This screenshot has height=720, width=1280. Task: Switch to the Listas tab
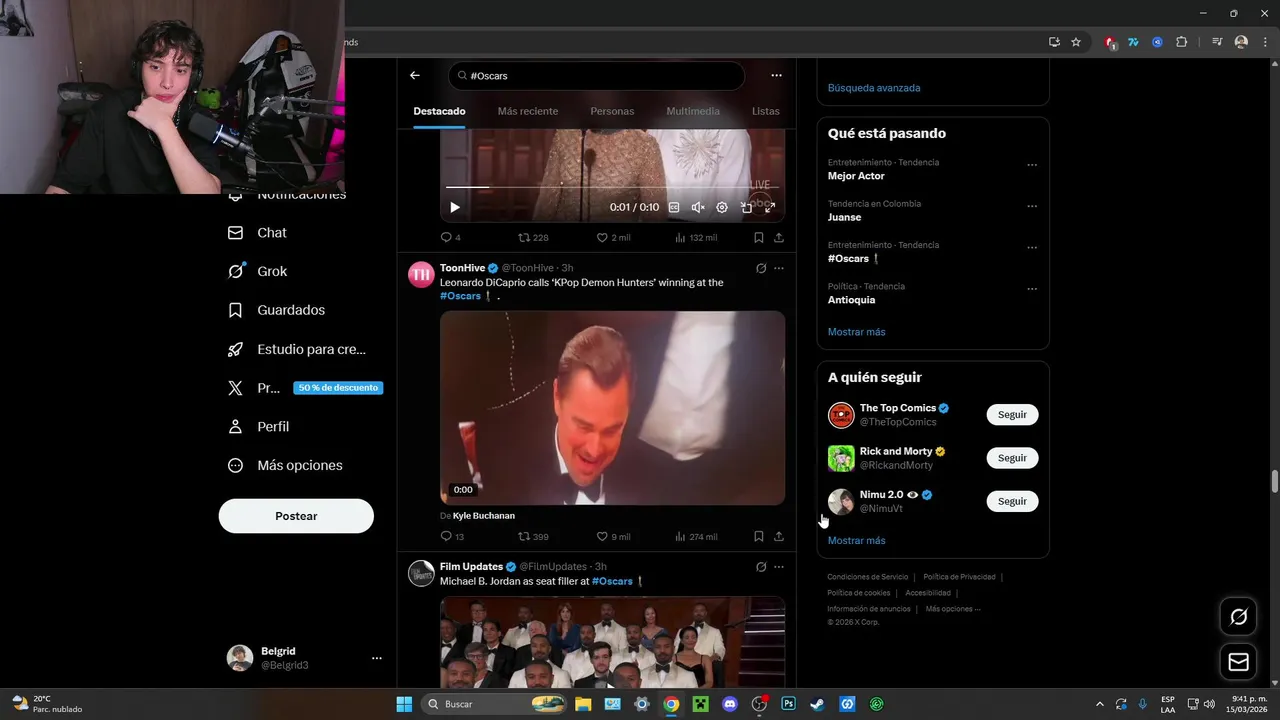(766, 111)
